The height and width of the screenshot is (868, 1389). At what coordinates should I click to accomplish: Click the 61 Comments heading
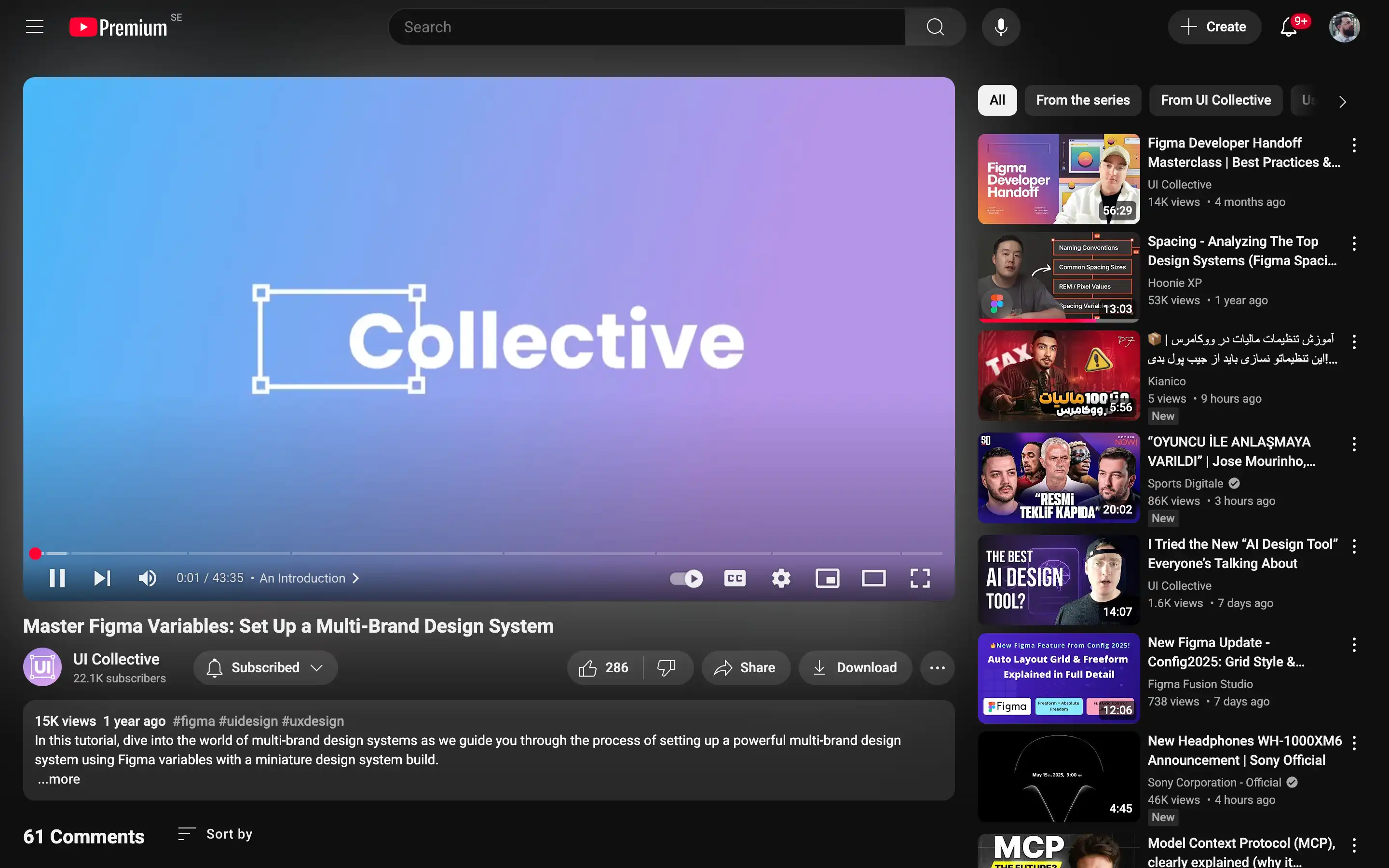[x=84, y=837]
